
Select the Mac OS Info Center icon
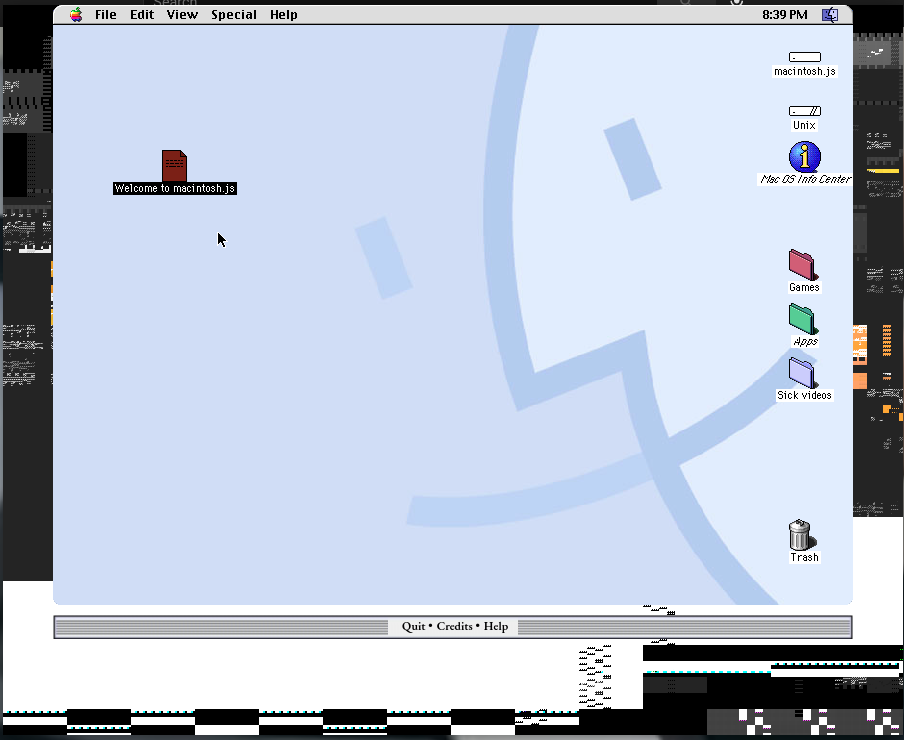tap(805, 157)
